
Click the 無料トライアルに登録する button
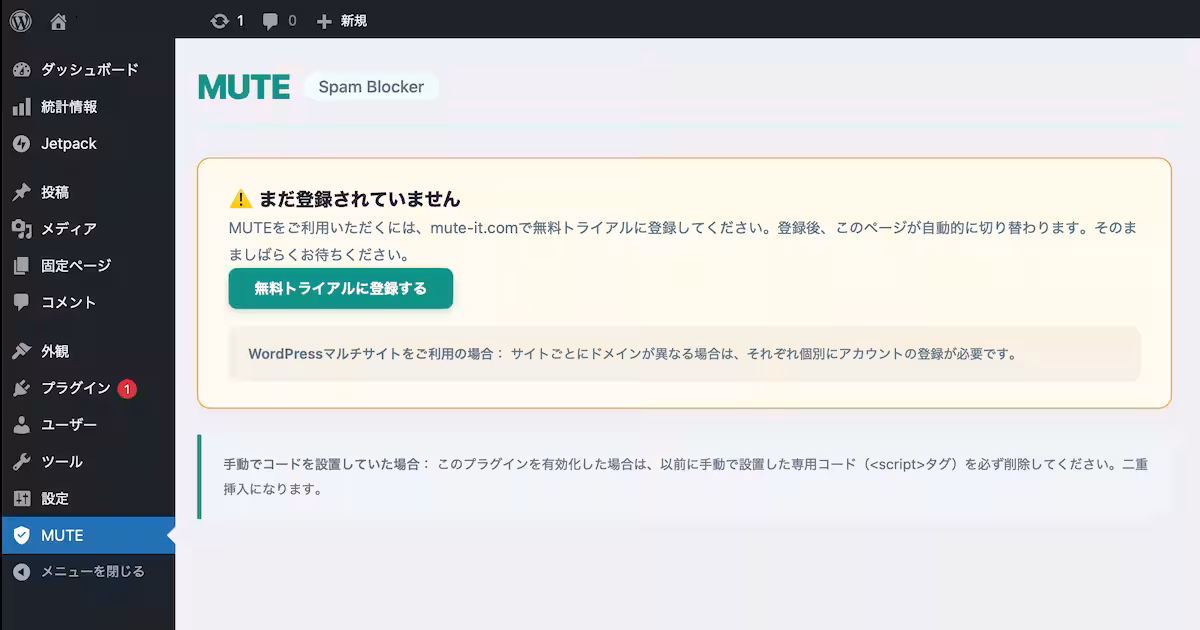(x=341, y=288)
